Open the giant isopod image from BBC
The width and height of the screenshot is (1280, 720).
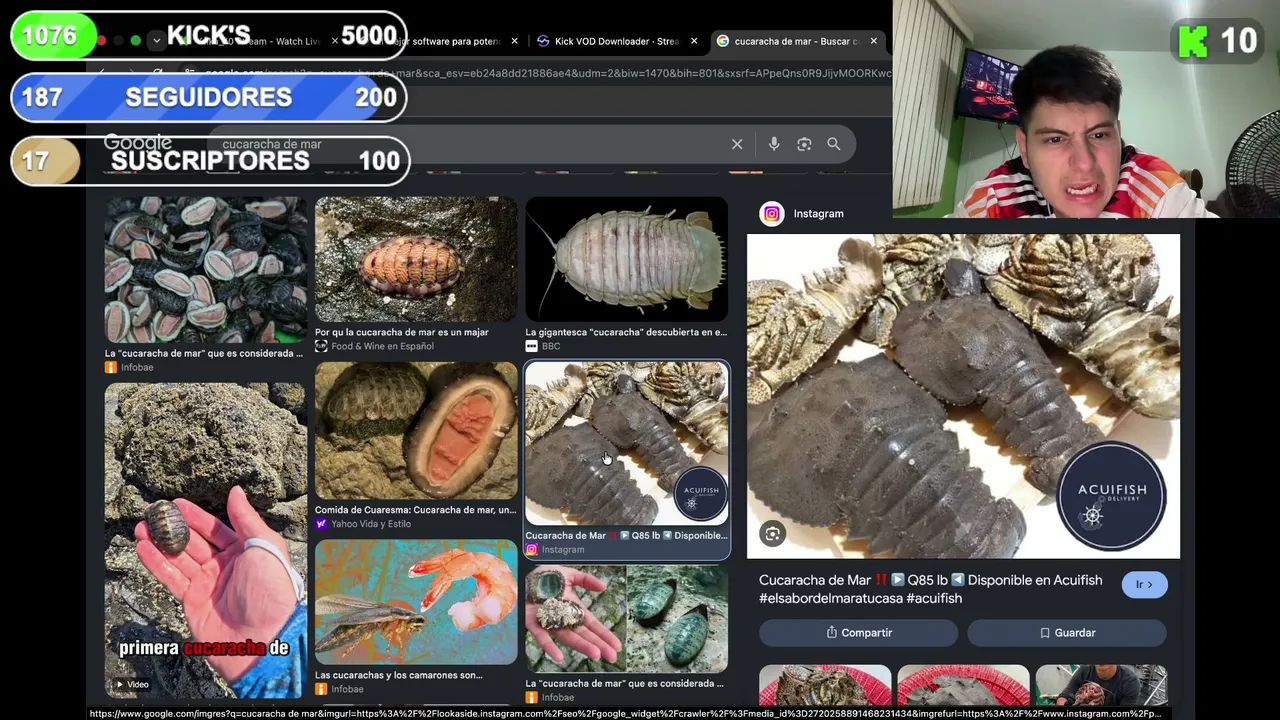(x=627, y=259)
